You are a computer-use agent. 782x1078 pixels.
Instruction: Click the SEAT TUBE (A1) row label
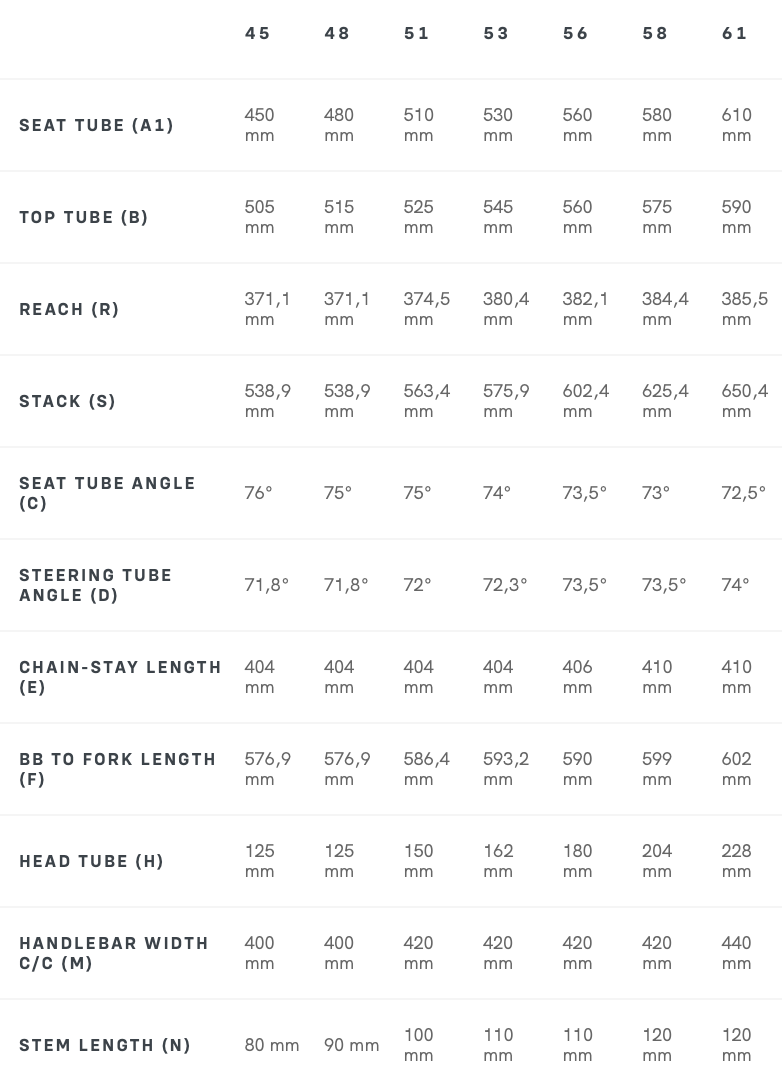coord(96,125)
